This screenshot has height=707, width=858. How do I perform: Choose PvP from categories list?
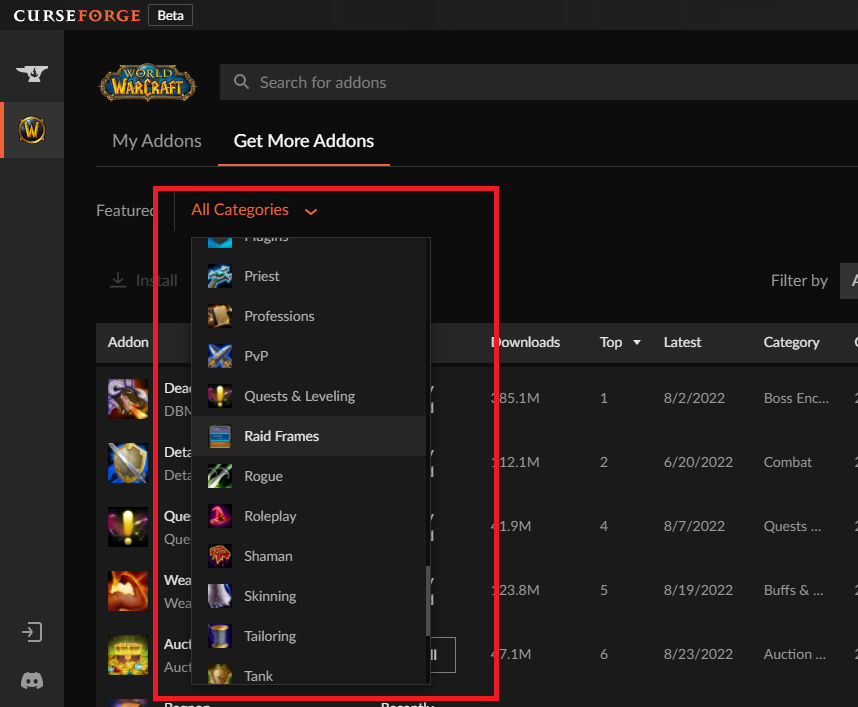coord(309,356)
